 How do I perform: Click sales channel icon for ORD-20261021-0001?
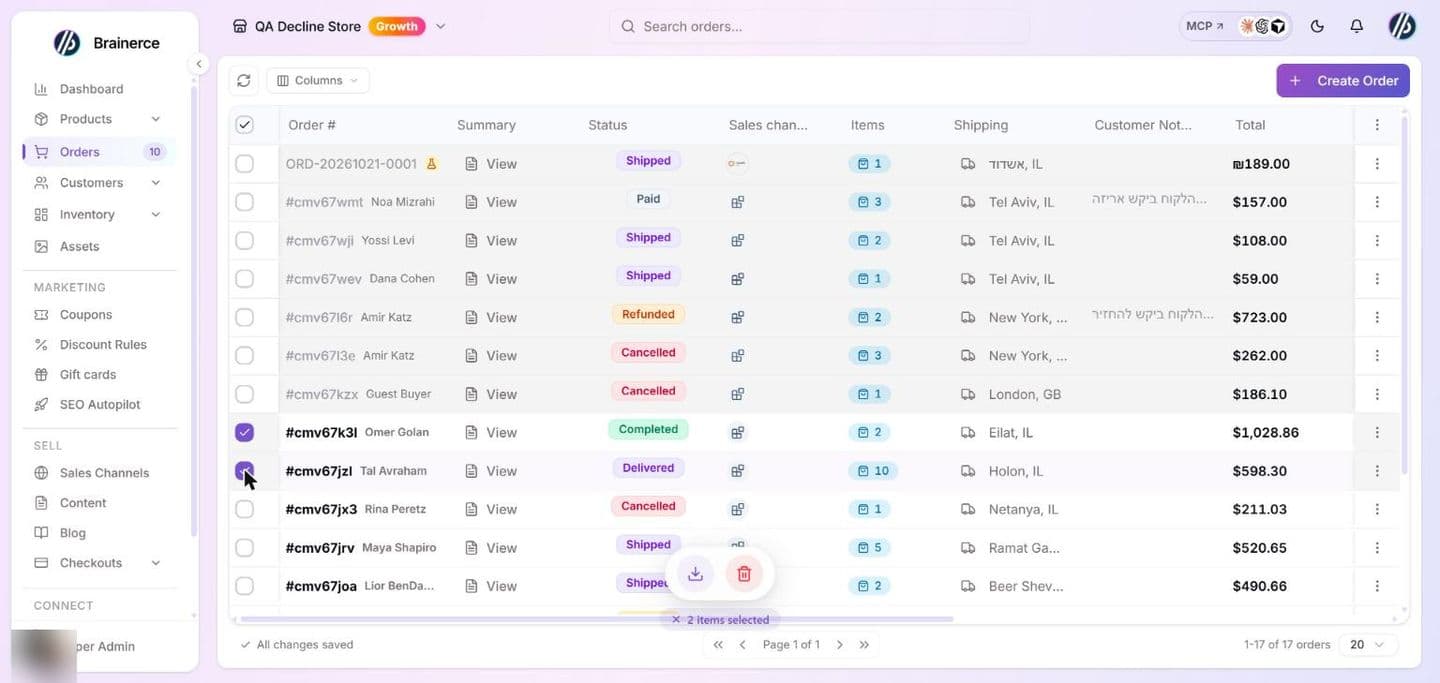(737, 163)
